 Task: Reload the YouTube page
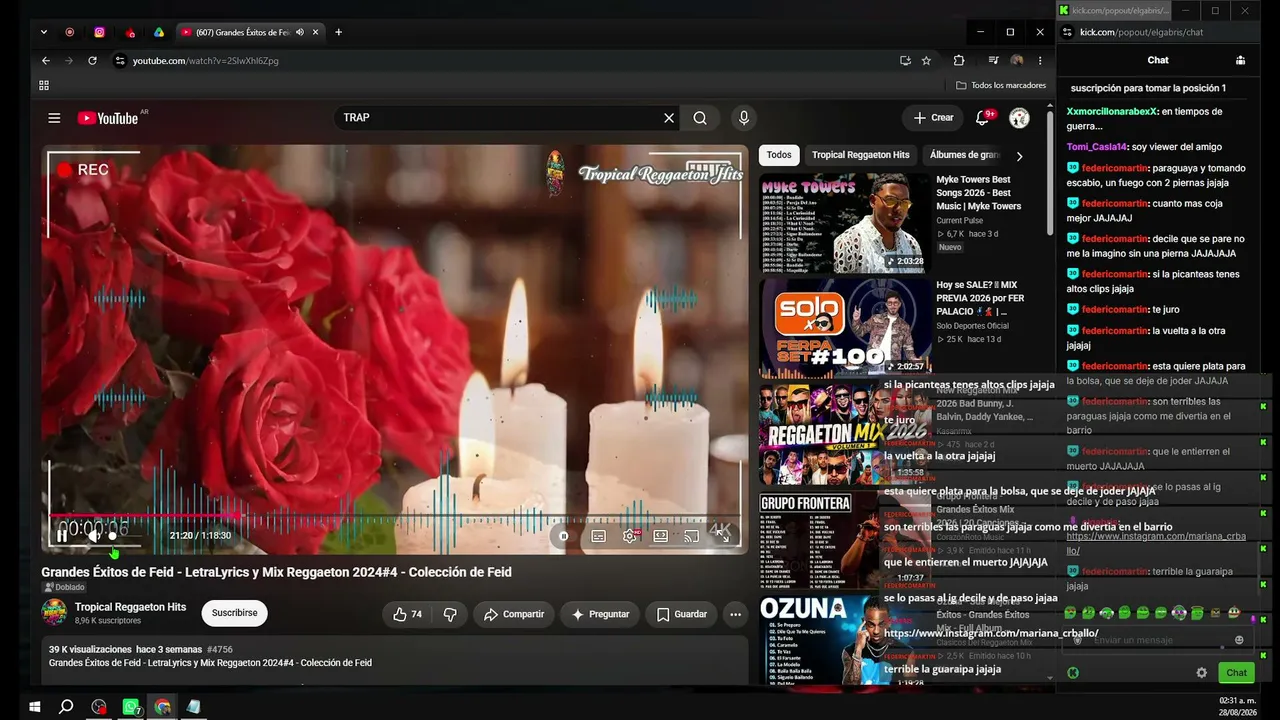92,61
